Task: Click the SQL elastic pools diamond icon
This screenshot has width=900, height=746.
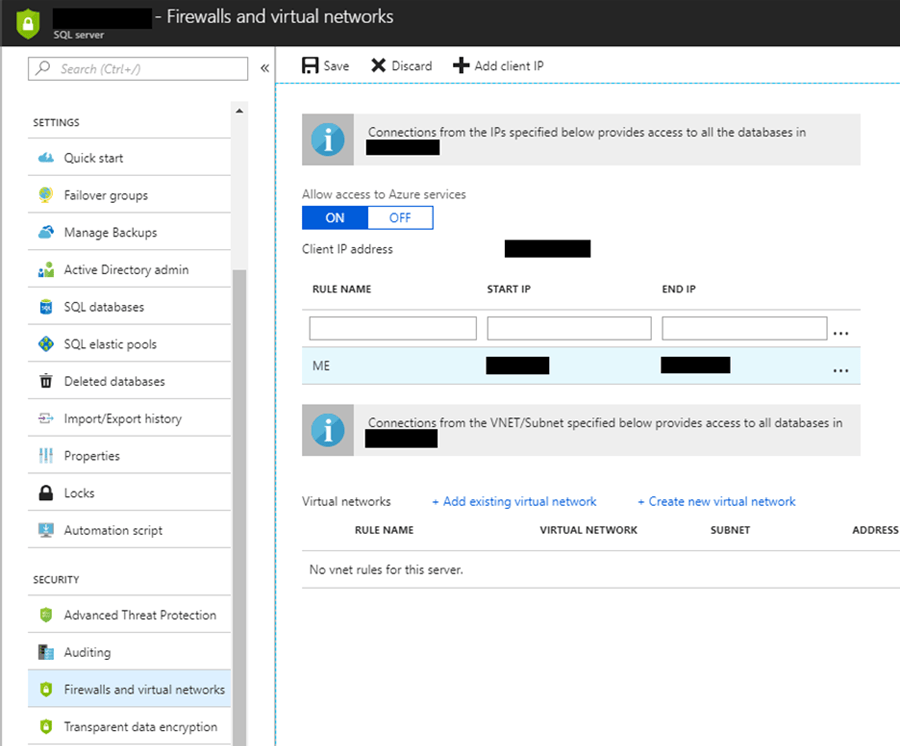Action: click(x=46, y=344)
